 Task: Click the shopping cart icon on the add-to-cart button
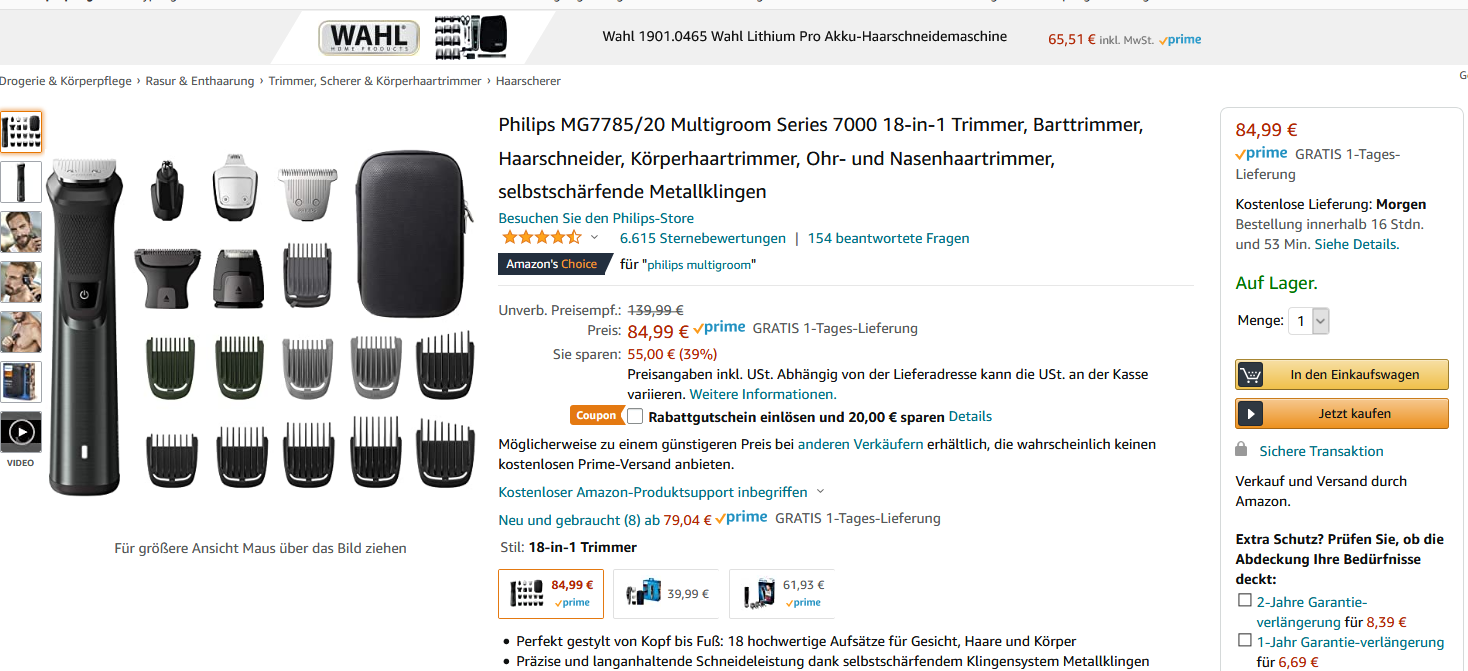click(x=1250, y=375)
